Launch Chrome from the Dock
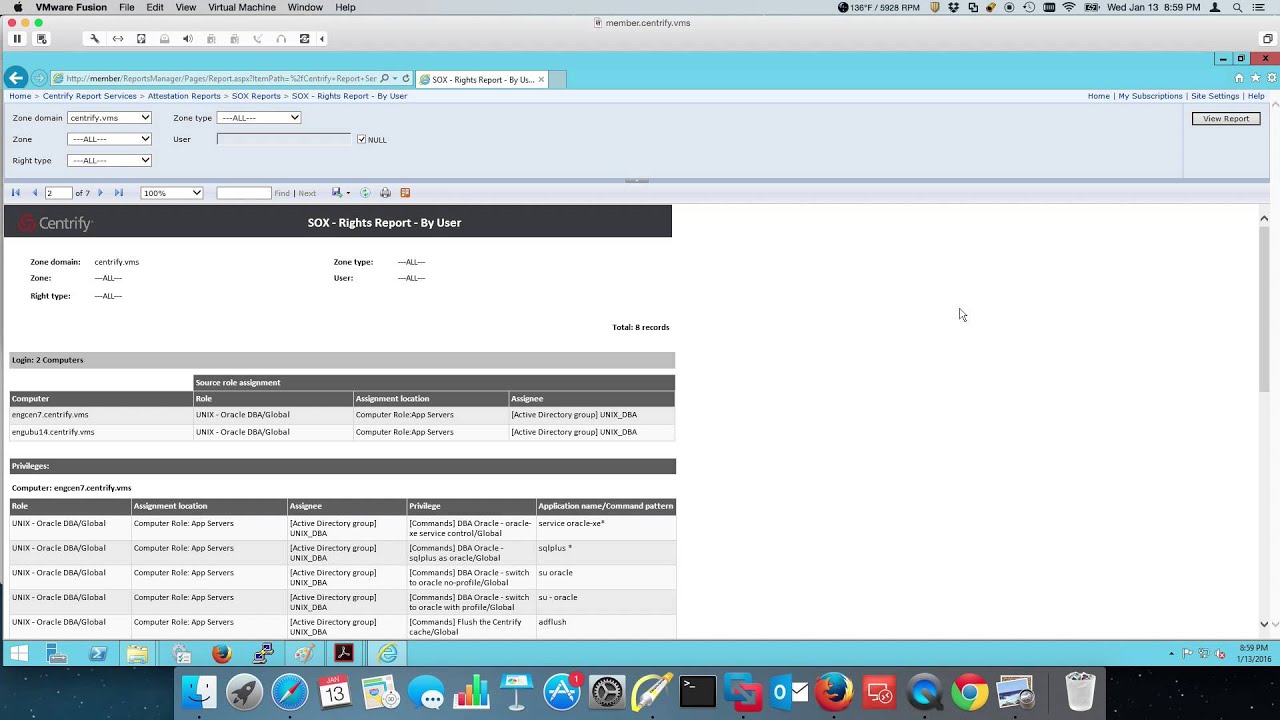Image resolution: width=1280 pixels, height=720 pixels. 969,692
